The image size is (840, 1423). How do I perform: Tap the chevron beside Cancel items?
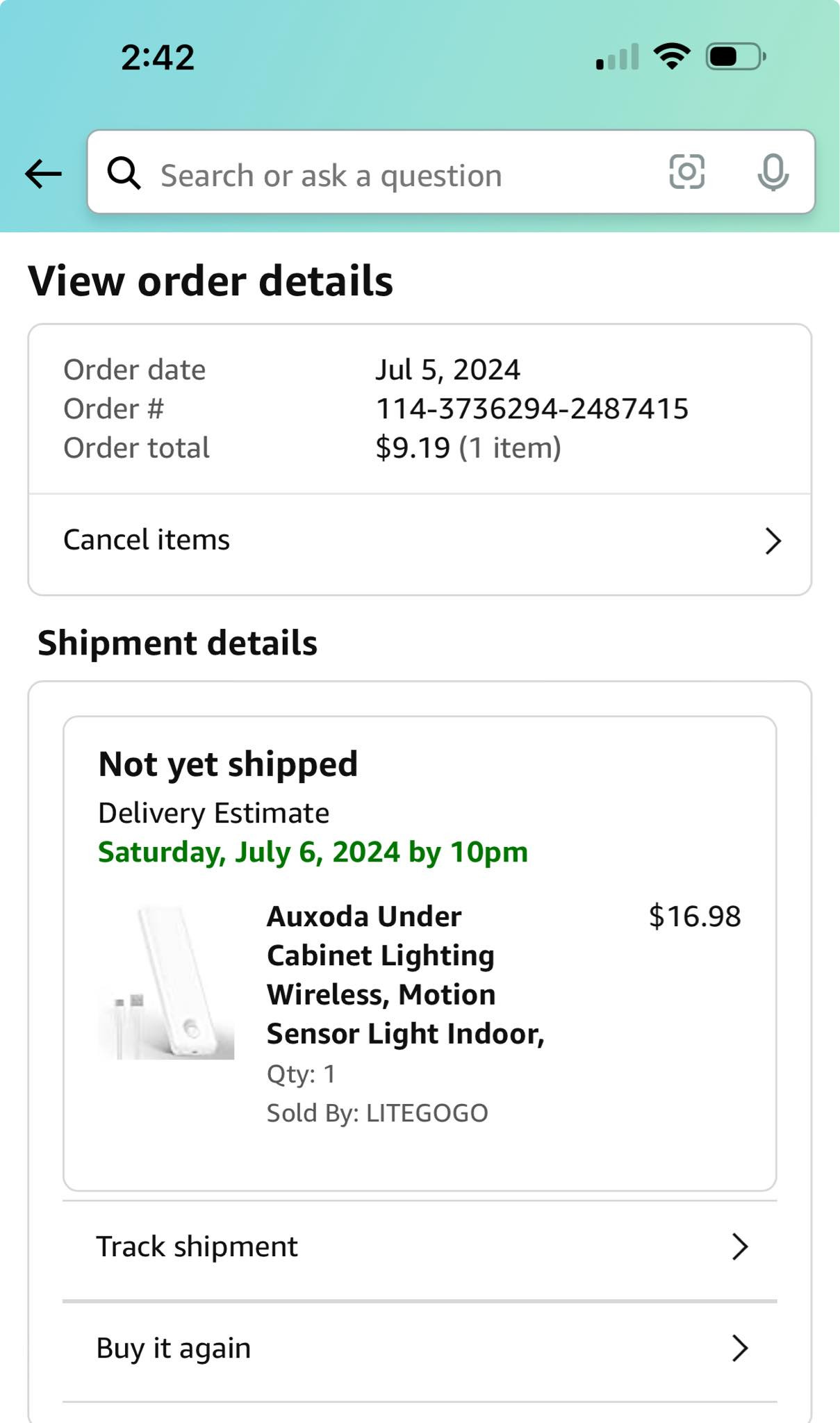point(773,541)
